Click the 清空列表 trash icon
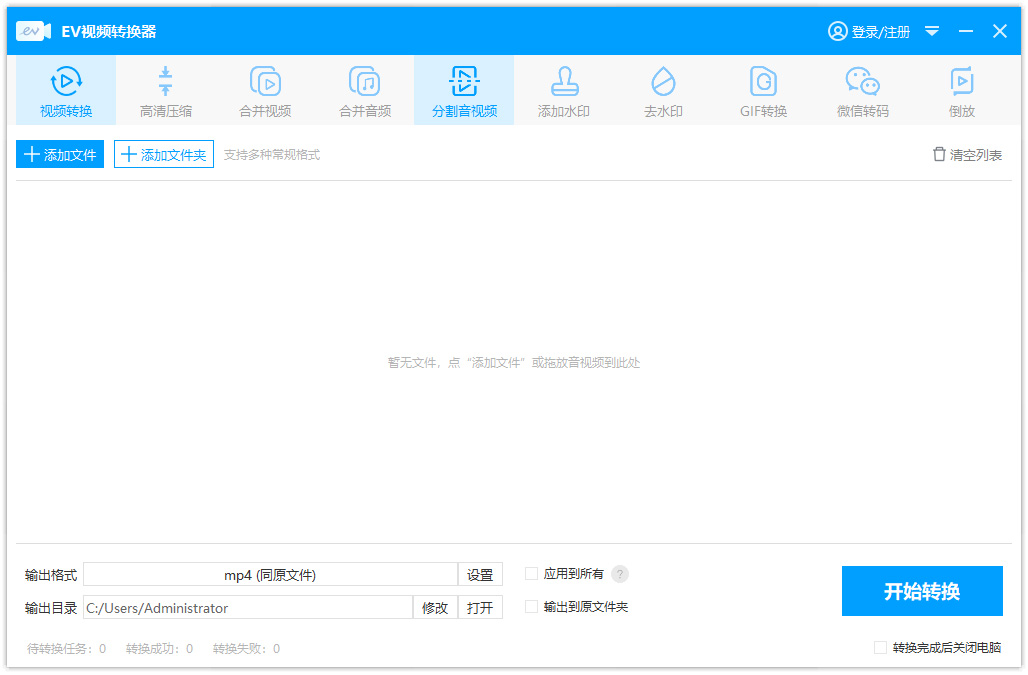 pos(938,154)
